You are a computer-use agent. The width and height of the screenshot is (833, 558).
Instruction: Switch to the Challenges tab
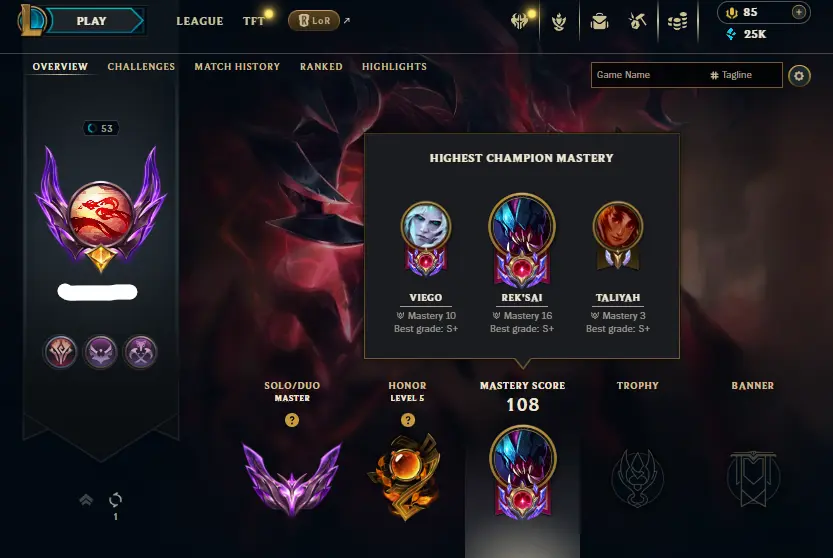(141, 66)
